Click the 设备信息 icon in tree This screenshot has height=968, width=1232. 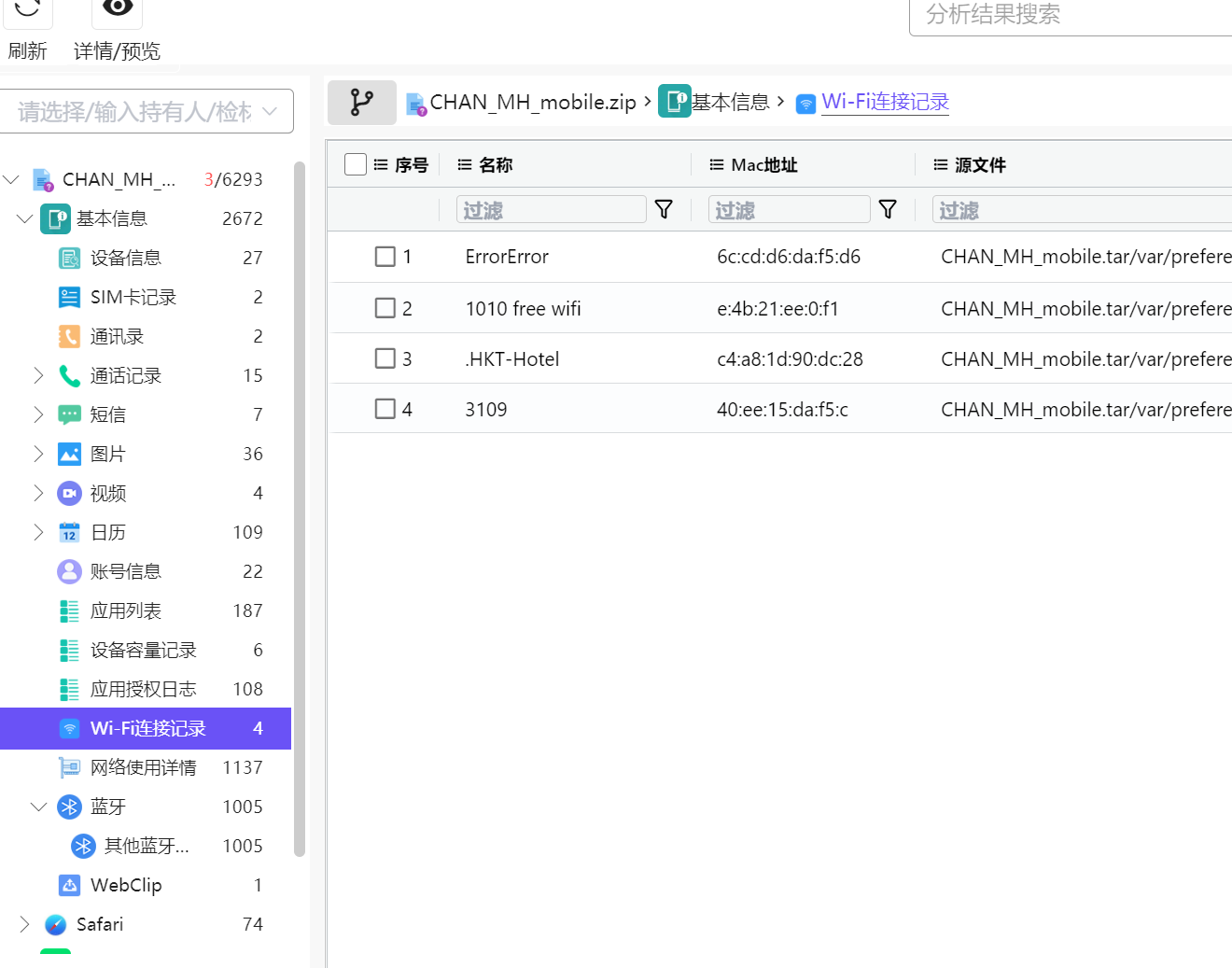tap(69, 258)
